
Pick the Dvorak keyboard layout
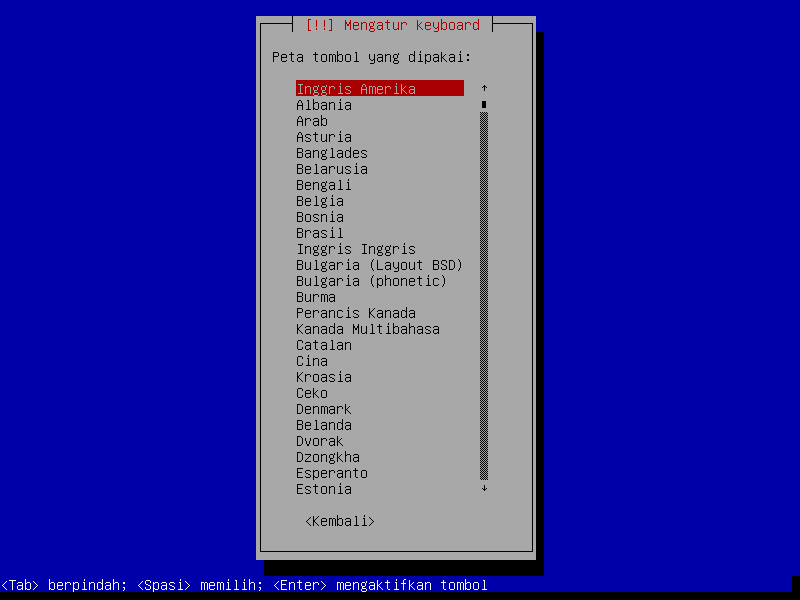pos(320,441)
